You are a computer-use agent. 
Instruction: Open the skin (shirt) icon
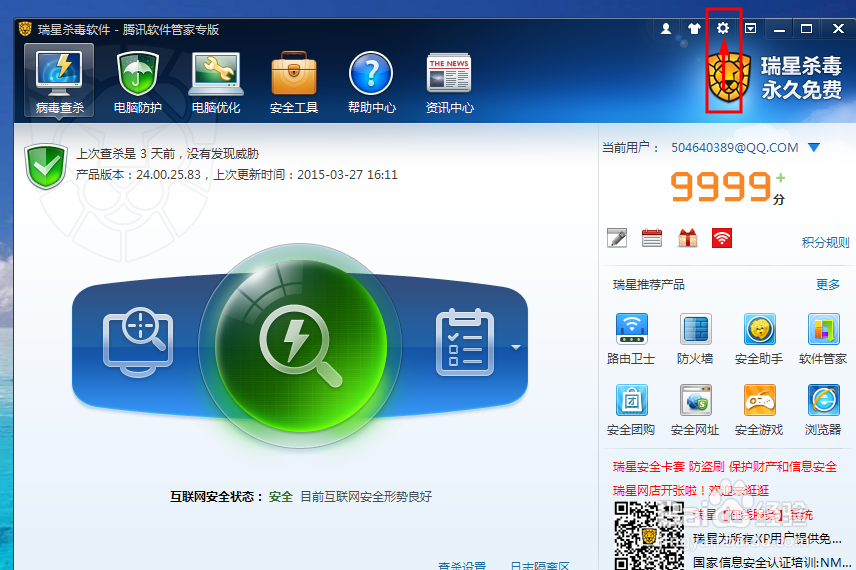[694, 29]
